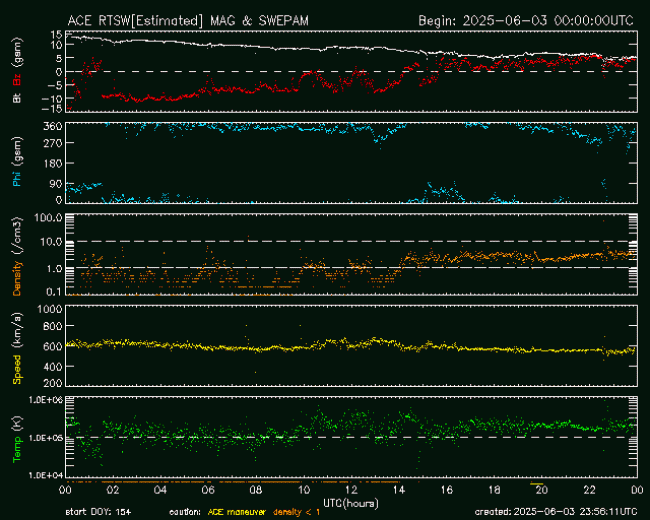Click the cyan 'Phi (gsm)' axis label
This screenshot has width=650, height=520.
click(x=17, y=162)
